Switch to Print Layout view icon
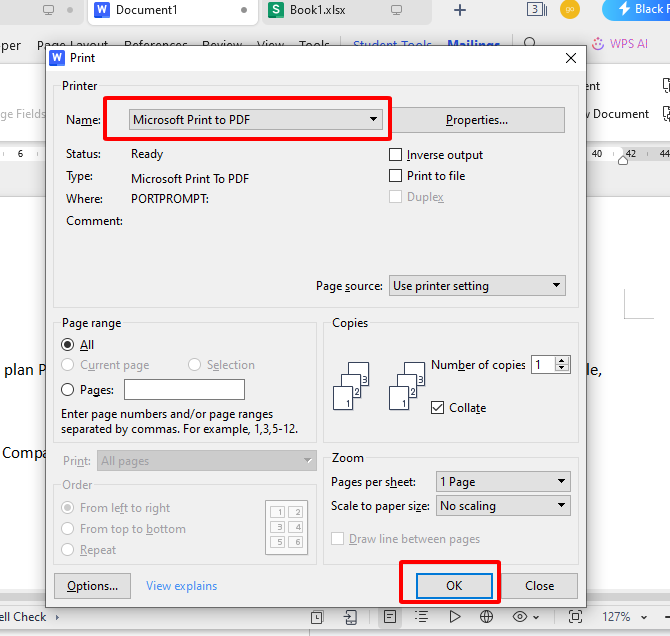 [x=390, y=617]
